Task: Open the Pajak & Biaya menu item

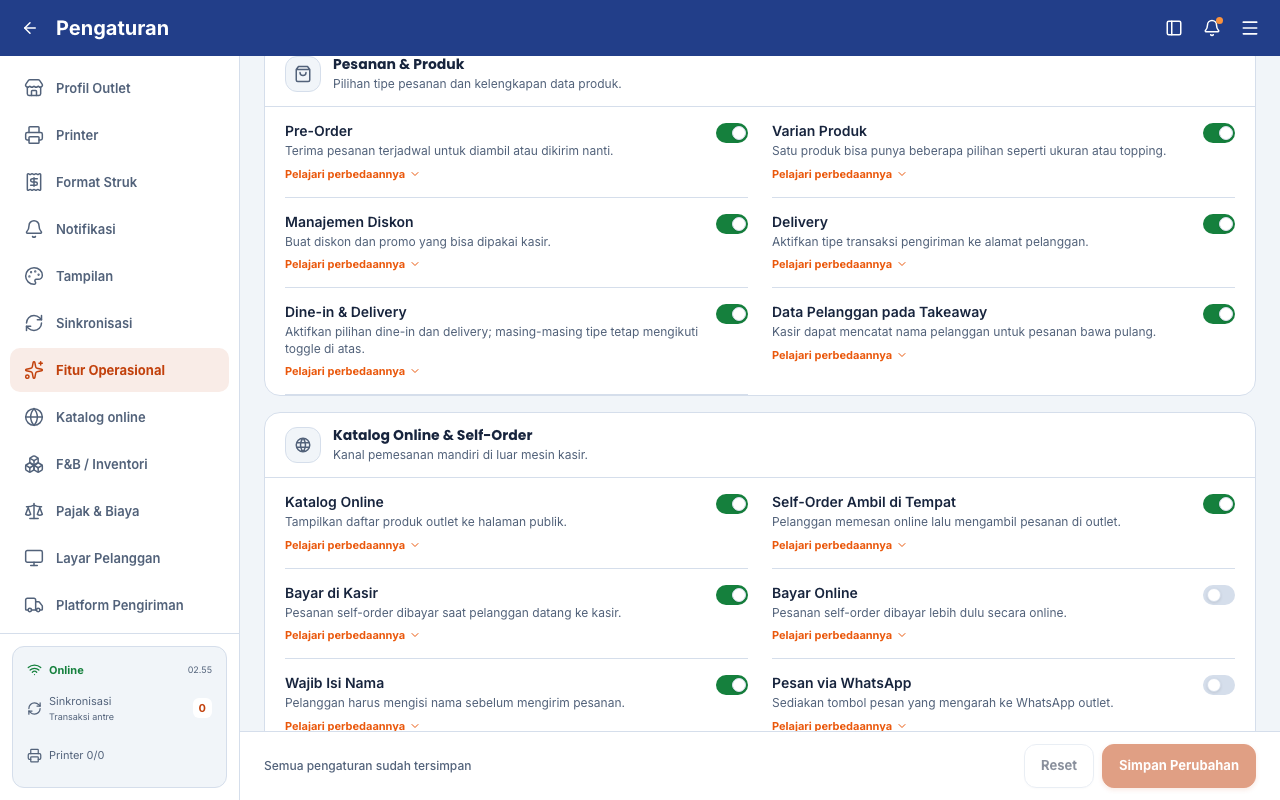Action: tap(119, 511)
